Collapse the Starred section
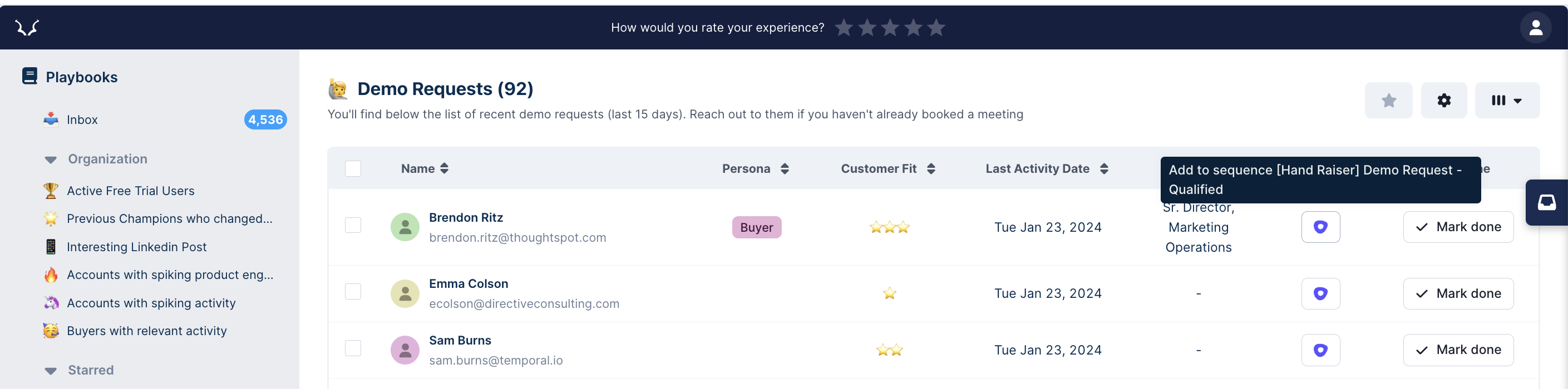The image size is (1568, 389). click(x=51, y=371)
